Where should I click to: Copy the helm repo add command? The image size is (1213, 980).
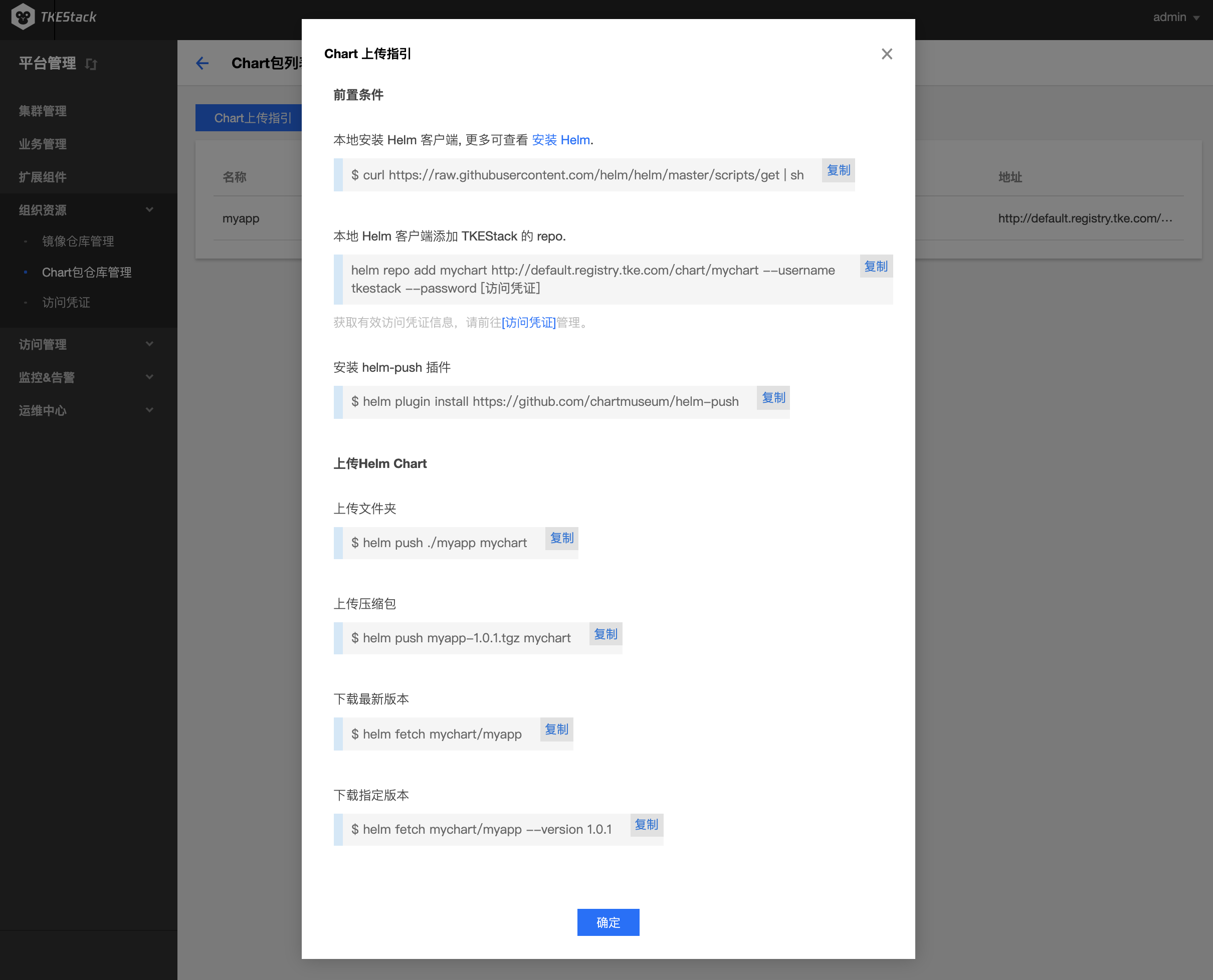[x=876, y=267]
